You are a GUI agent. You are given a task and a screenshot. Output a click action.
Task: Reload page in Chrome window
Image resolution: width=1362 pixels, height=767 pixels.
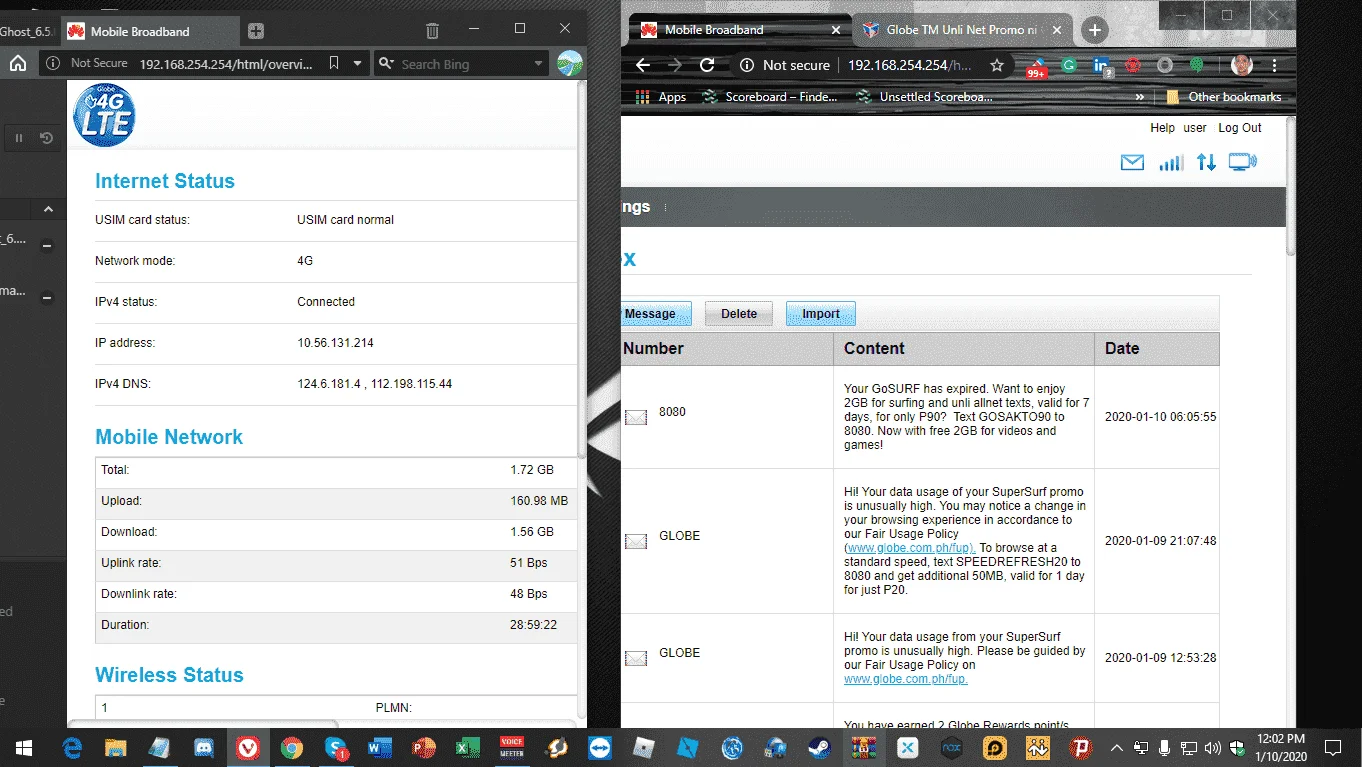707,65
